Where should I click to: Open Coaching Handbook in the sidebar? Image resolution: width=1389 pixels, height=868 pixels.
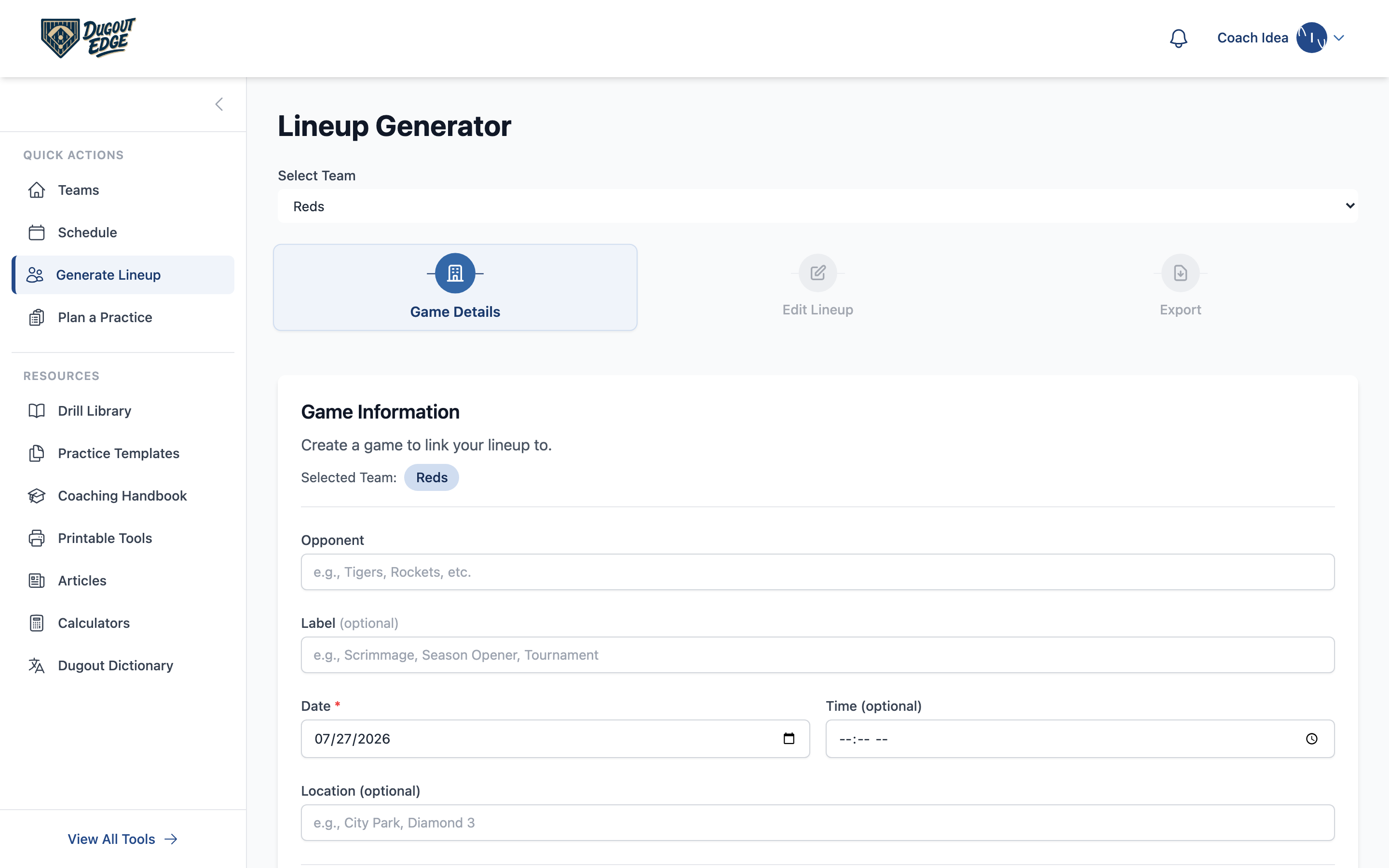click(x=123, y=496)
